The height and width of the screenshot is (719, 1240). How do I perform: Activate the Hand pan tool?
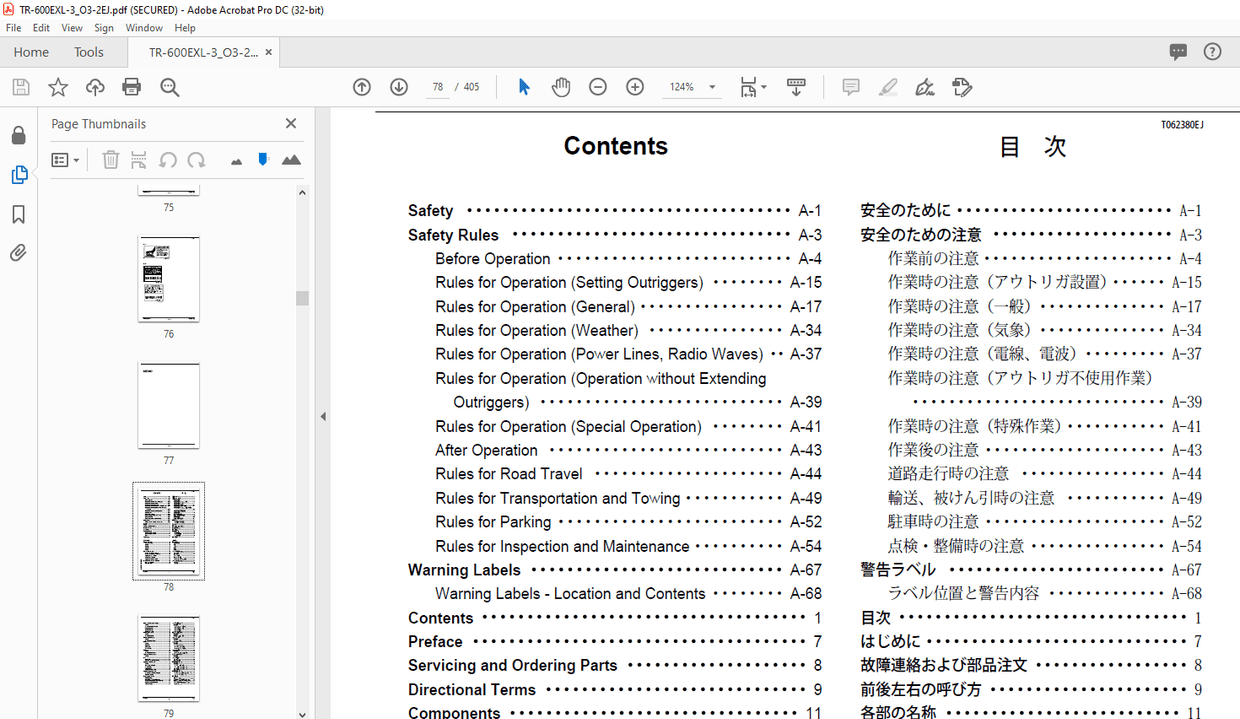(x=561, y=88)
